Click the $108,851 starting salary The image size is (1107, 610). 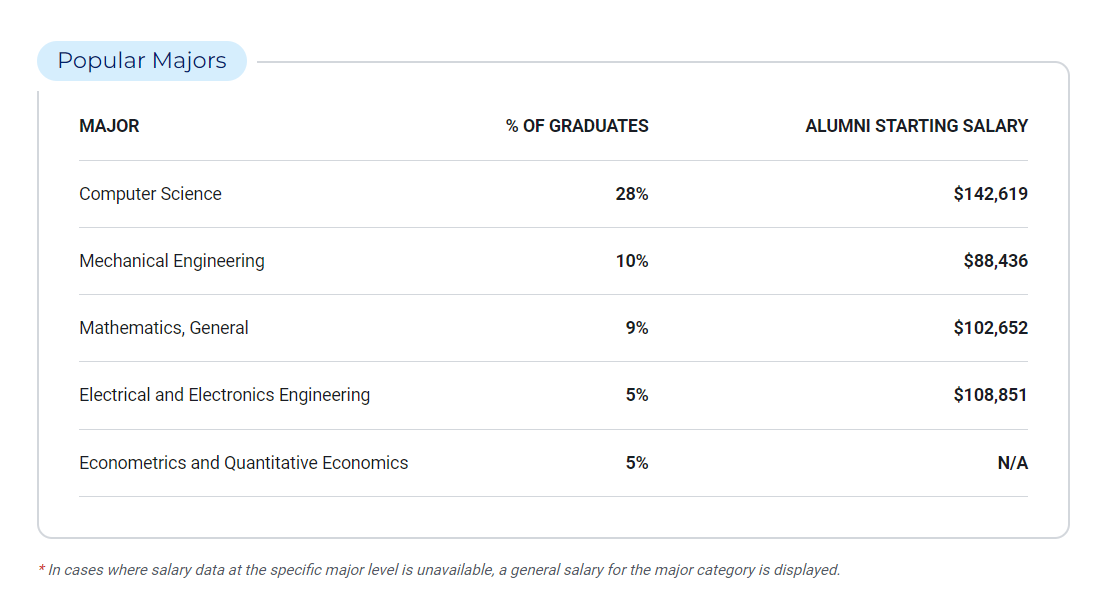(x=990, y=395)
